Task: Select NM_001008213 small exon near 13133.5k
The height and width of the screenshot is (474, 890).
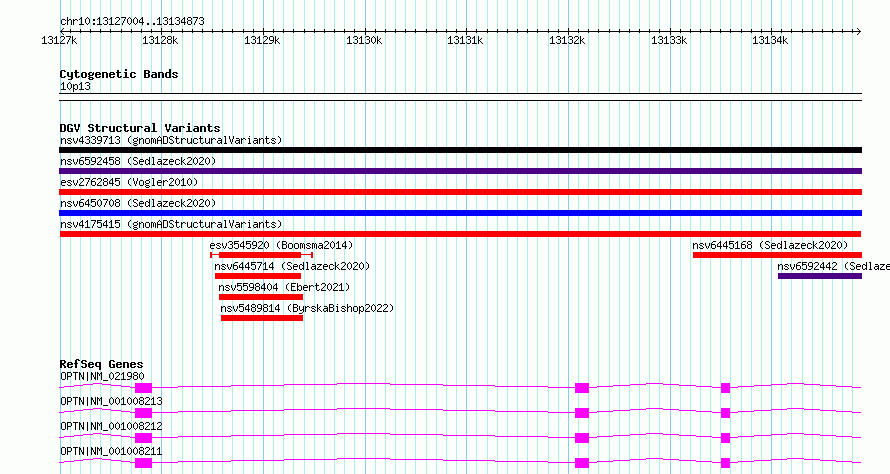Action: point(725,413)
